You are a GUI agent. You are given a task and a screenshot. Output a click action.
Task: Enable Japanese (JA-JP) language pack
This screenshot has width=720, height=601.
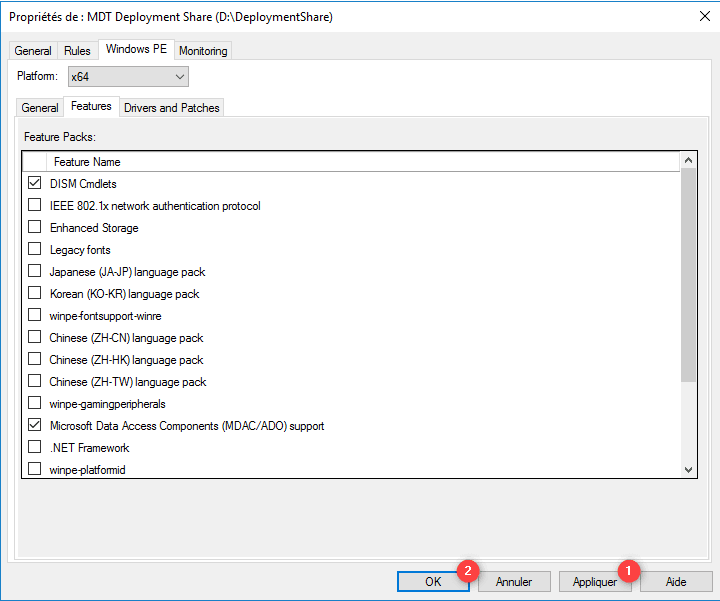tap(34, 271)
